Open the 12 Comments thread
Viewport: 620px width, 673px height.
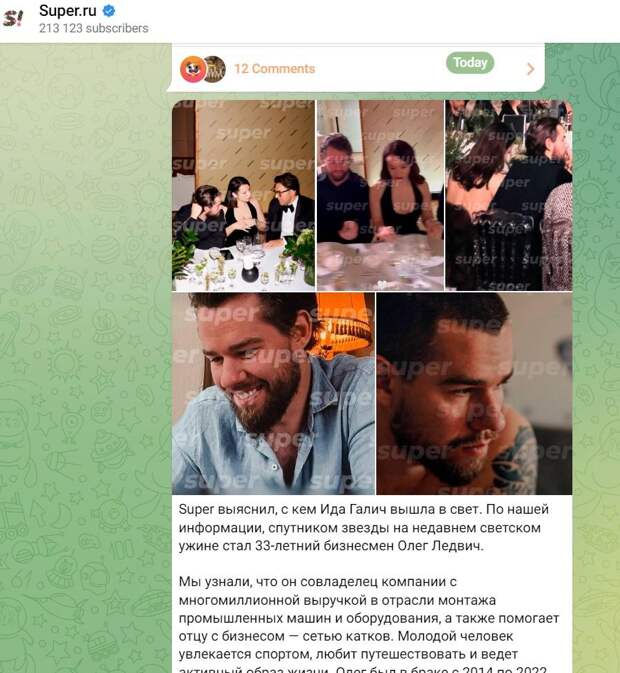point(275,69)
